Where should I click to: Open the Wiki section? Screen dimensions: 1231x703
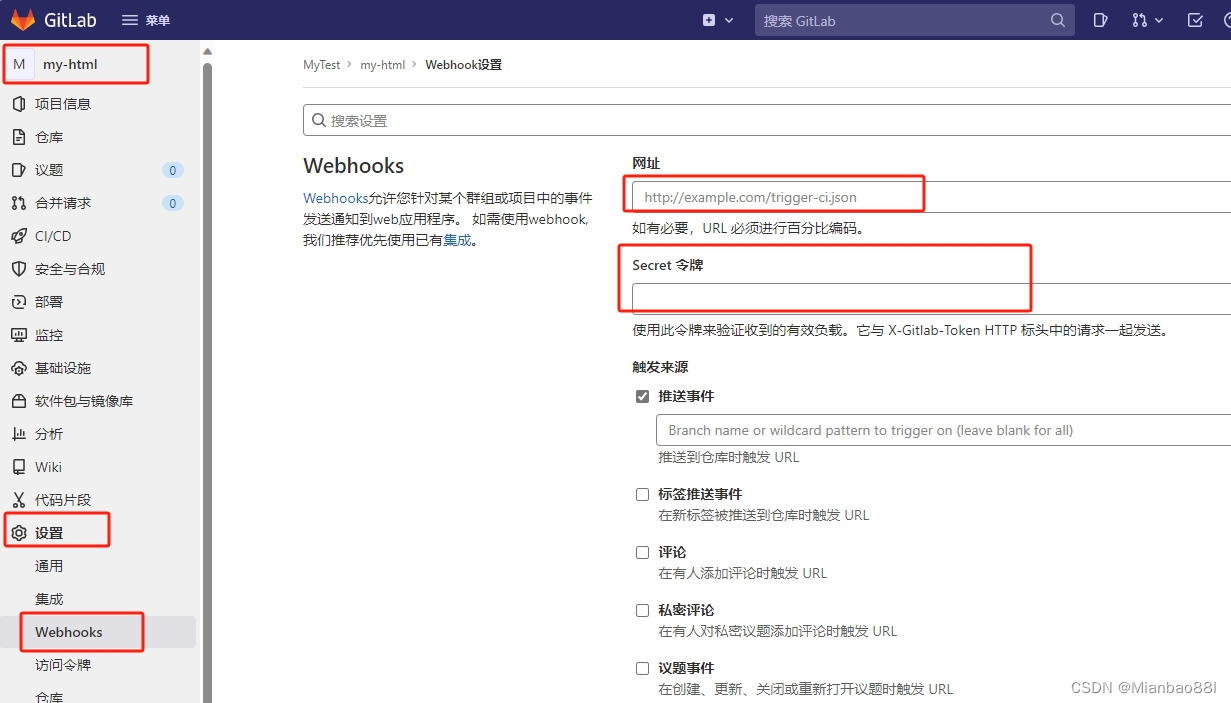coord(50,466)
